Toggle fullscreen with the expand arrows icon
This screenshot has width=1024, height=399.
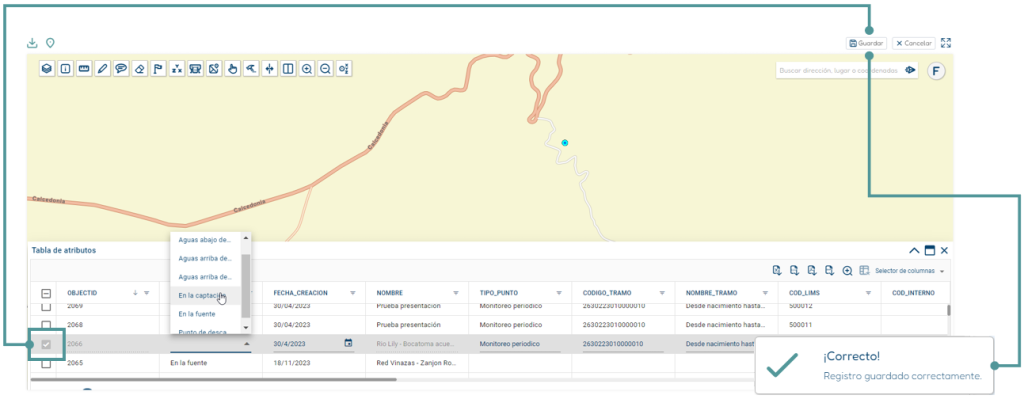pyautogui.click(x=946, y=43)
